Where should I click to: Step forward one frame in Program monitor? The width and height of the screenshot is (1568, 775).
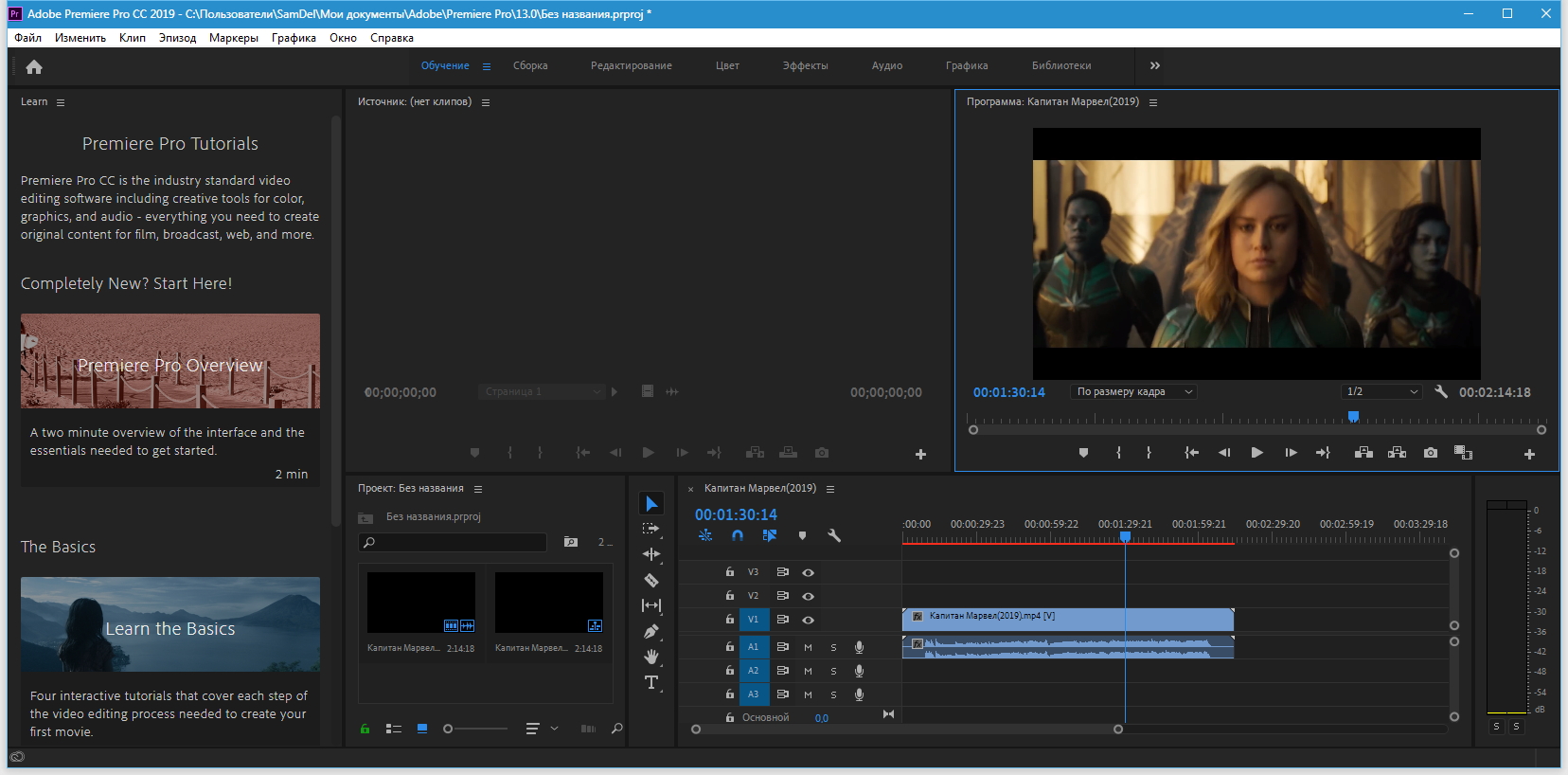click(x=1291, y=453)
